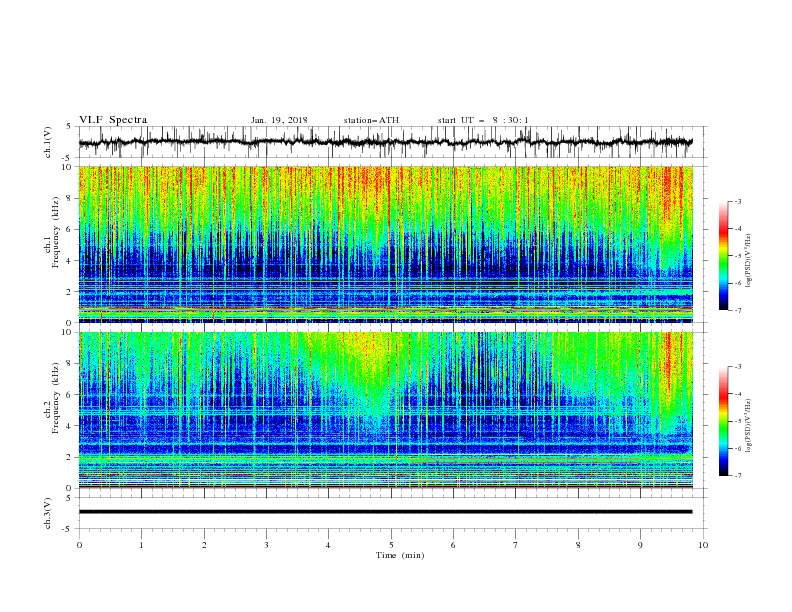Screen dimensions: 792x612
Task: Click the thick black ch.3 voltage line
Action: tap(386, 512)
